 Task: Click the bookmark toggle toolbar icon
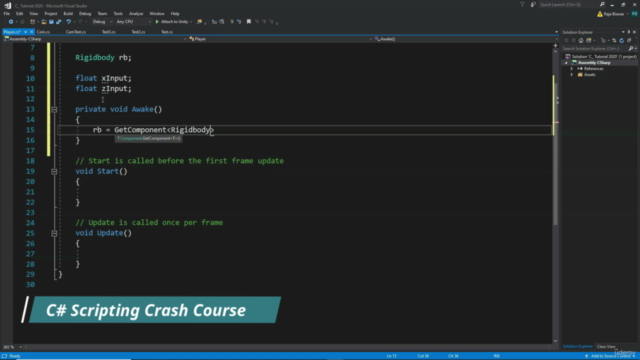point(249,22)
